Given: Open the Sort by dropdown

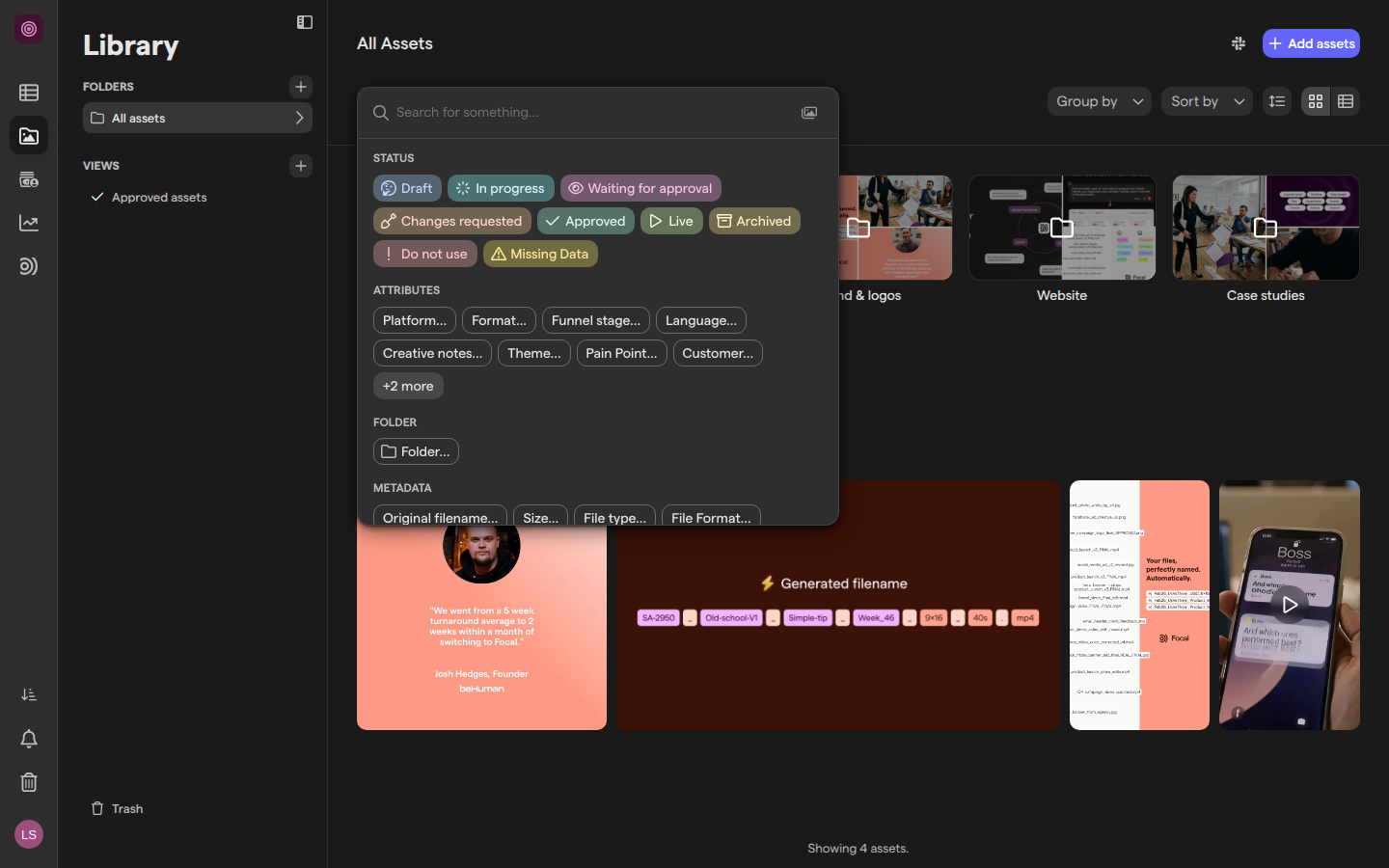Looking at the screenshot, I should 1207,101.
